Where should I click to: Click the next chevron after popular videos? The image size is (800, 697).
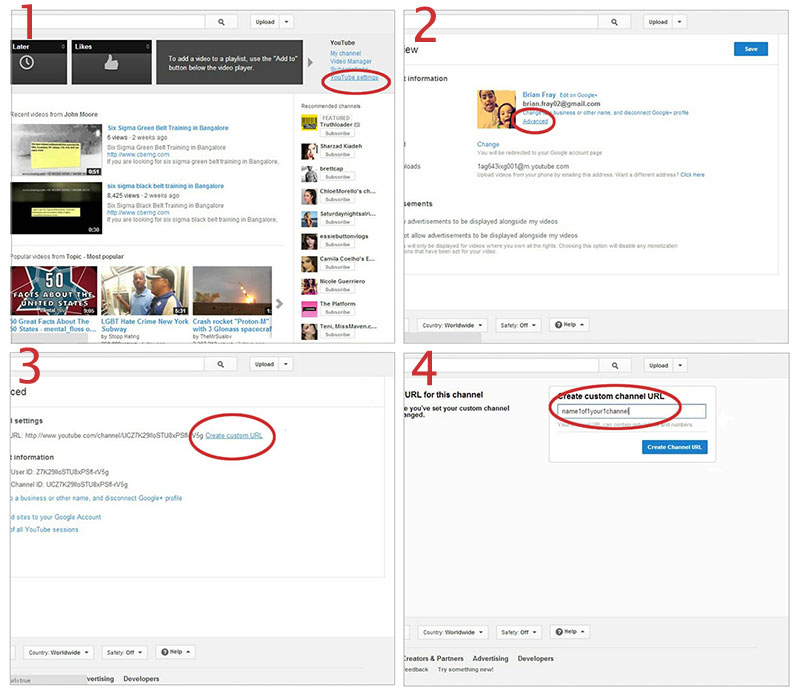click(x=279, y=304)
